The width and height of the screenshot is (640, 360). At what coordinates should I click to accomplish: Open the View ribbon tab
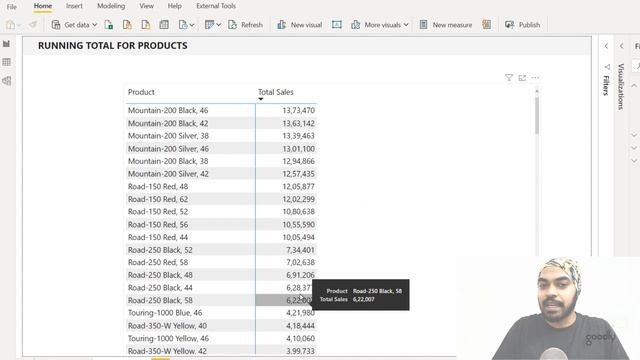(x=147, y=6)
